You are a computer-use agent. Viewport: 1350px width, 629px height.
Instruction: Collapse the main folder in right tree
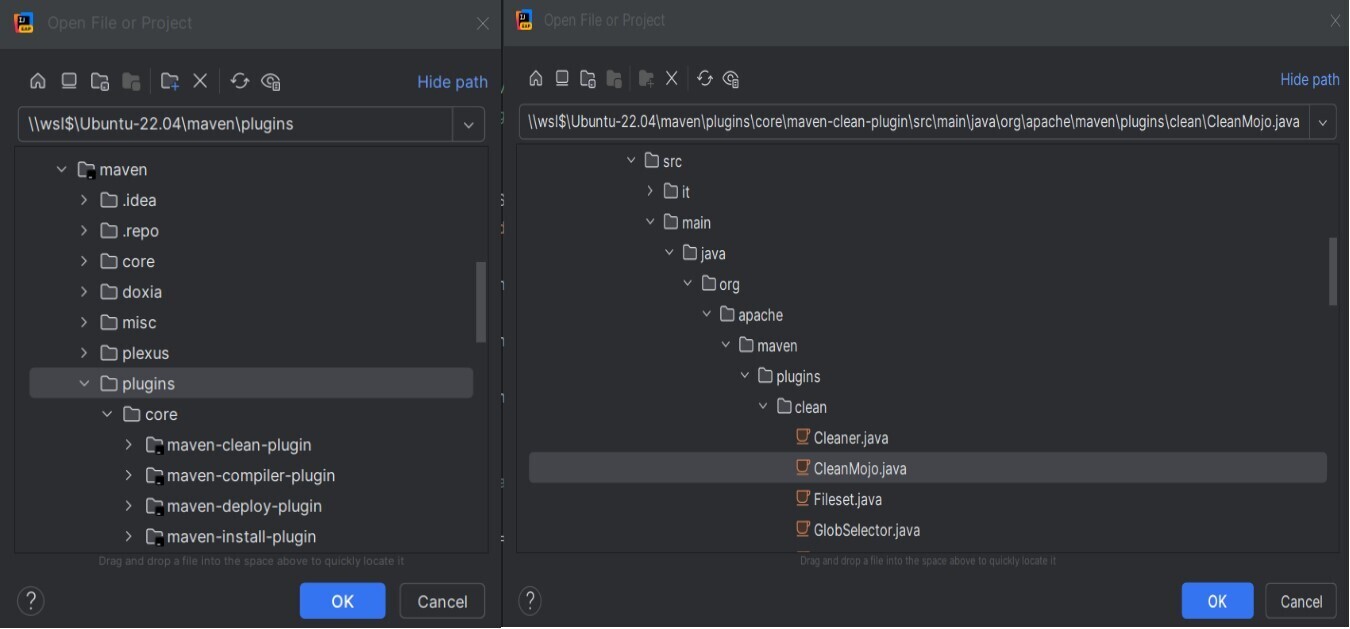[650, 222]
